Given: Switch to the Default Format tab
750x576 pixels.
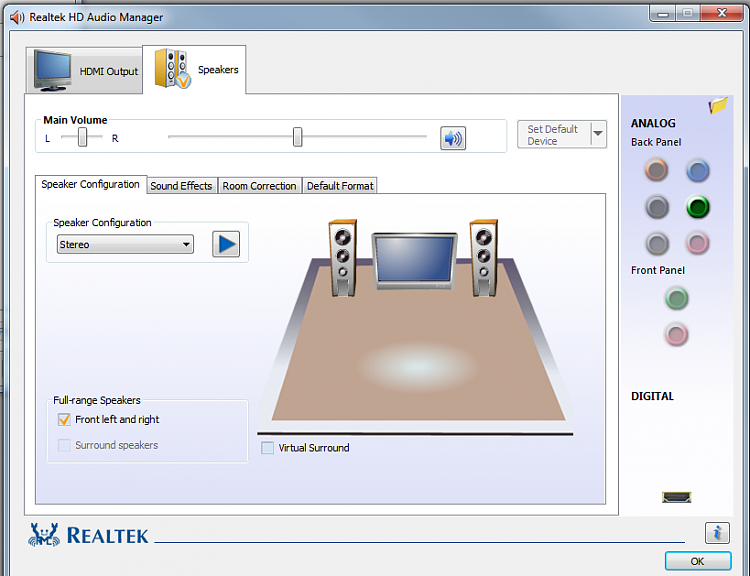Looking at the screenshot, I should (340, 186).
